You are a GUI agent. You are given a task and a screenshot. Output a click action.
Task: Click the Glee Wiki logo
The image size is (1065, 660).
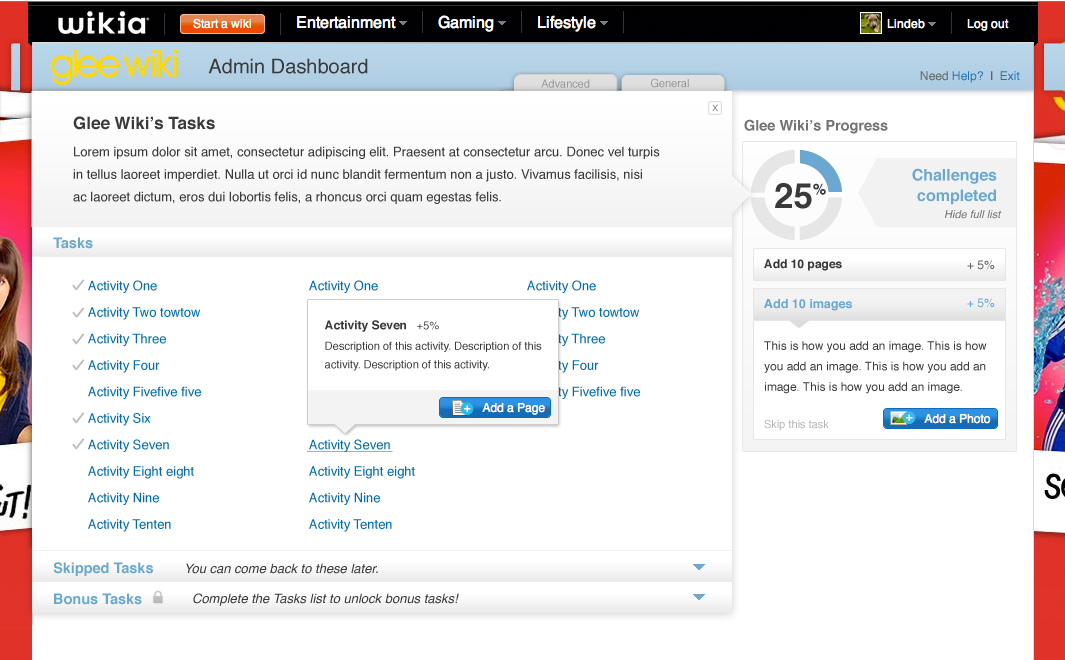tap(114, 66)
